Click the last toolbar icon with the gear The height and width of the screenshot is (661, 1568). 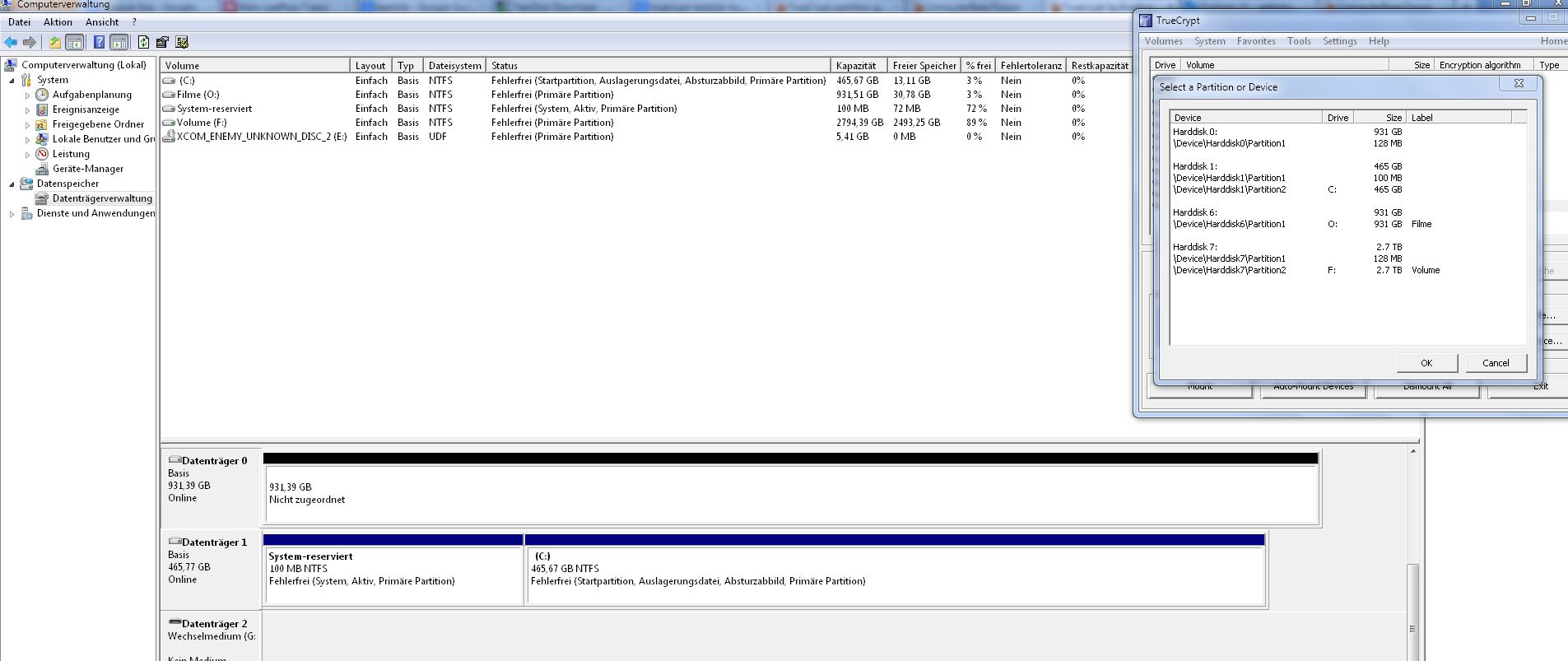point(182,42)
